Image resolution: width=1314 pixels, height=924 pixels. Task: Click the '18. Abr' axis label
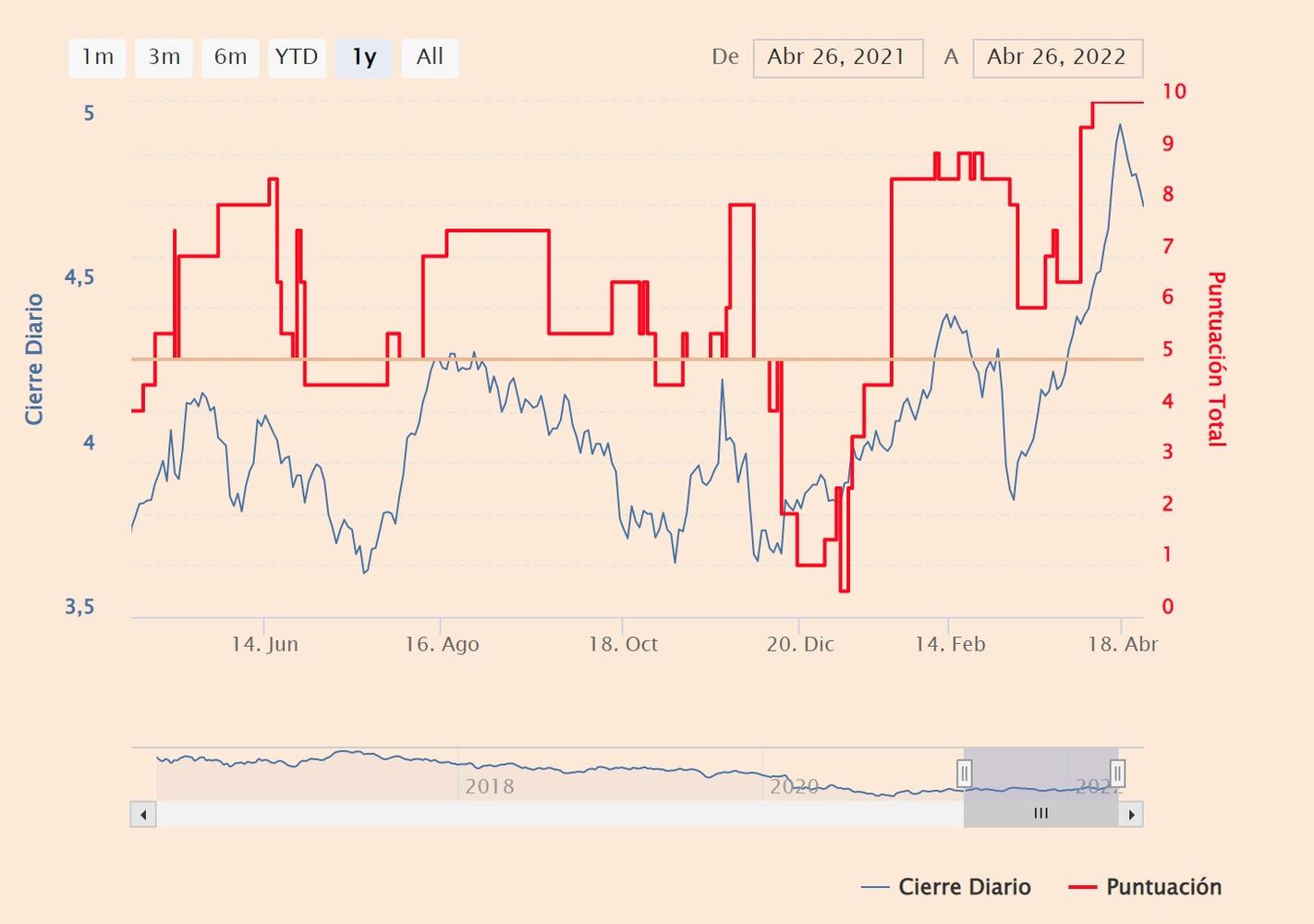tap(1122, 644)
